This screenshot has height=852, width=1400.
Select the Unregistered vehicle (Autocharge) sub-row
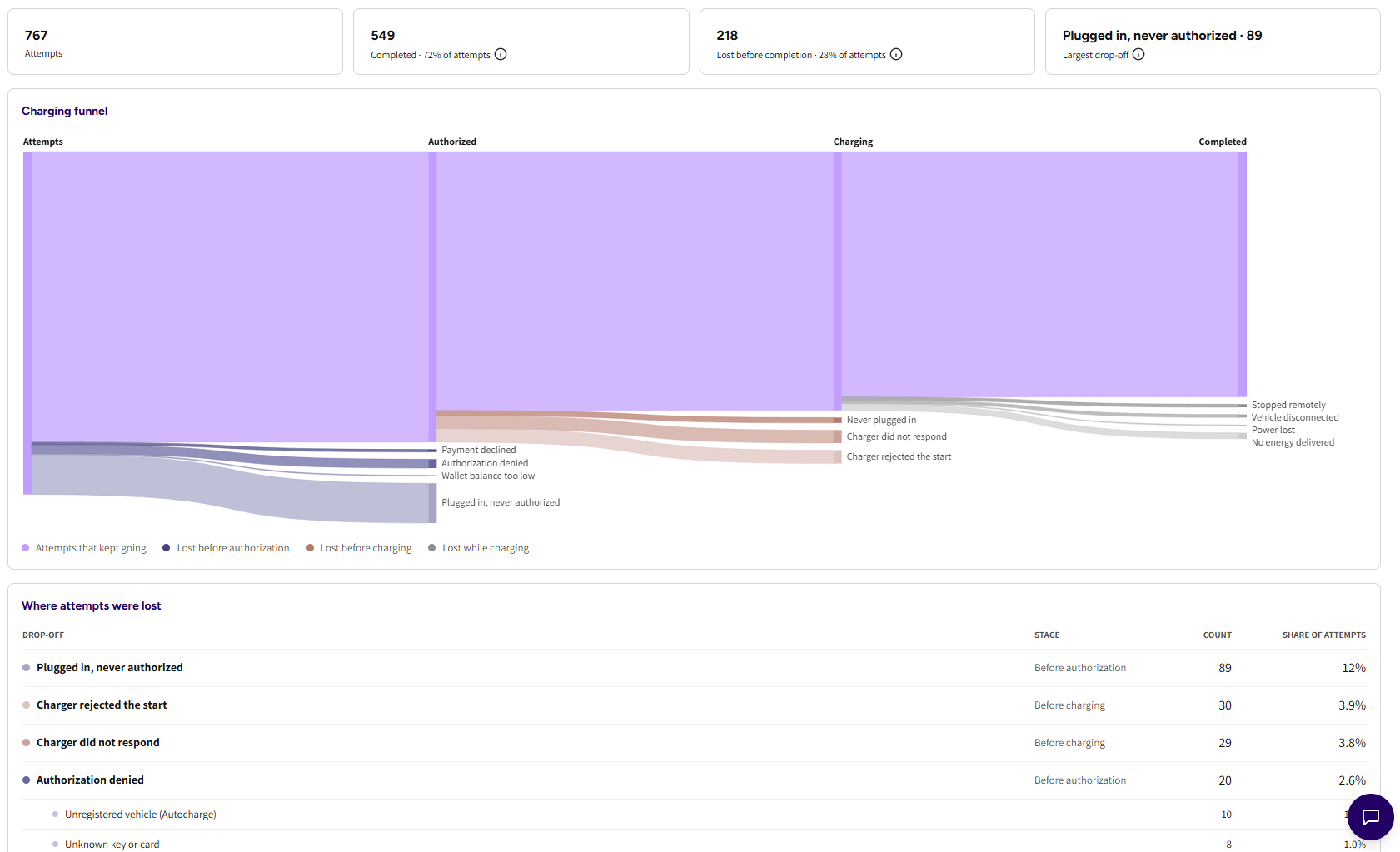coord(704,815)
